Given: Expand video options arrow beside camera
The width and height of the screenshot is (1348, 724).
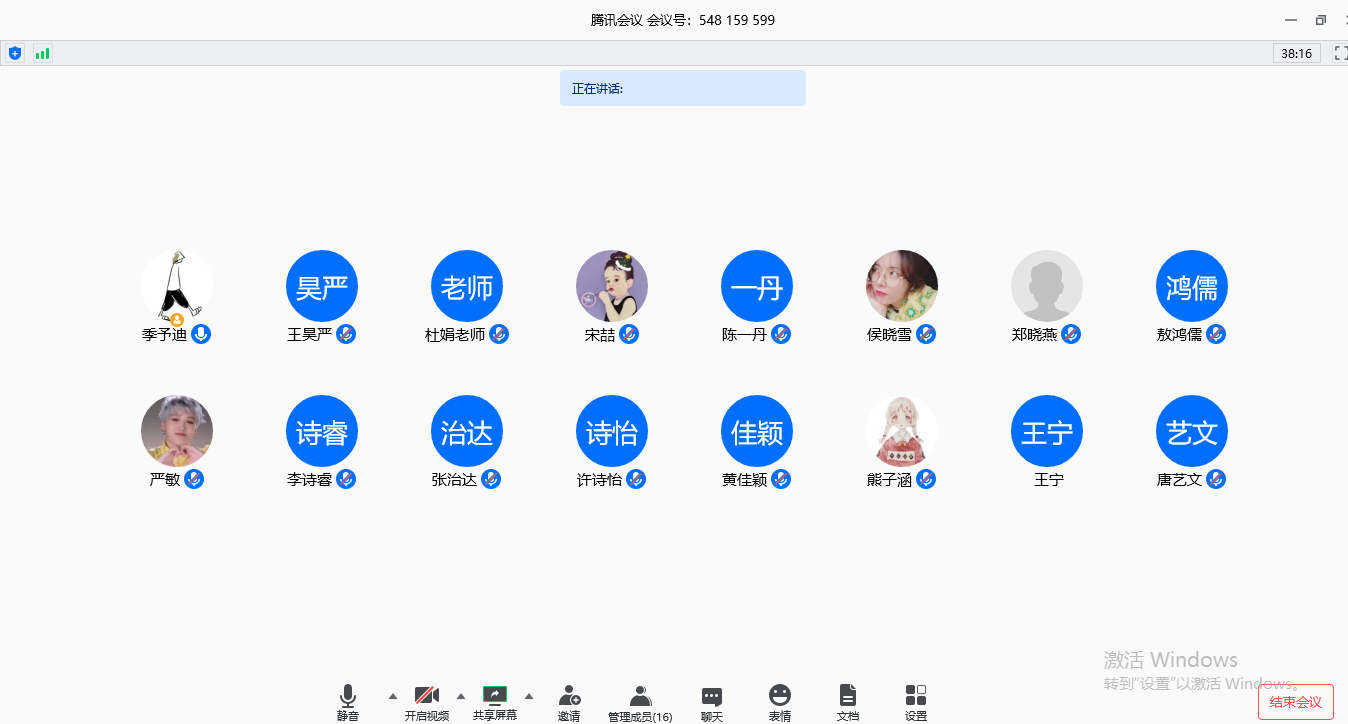Looking at the screenshot, I should point(460,696).
